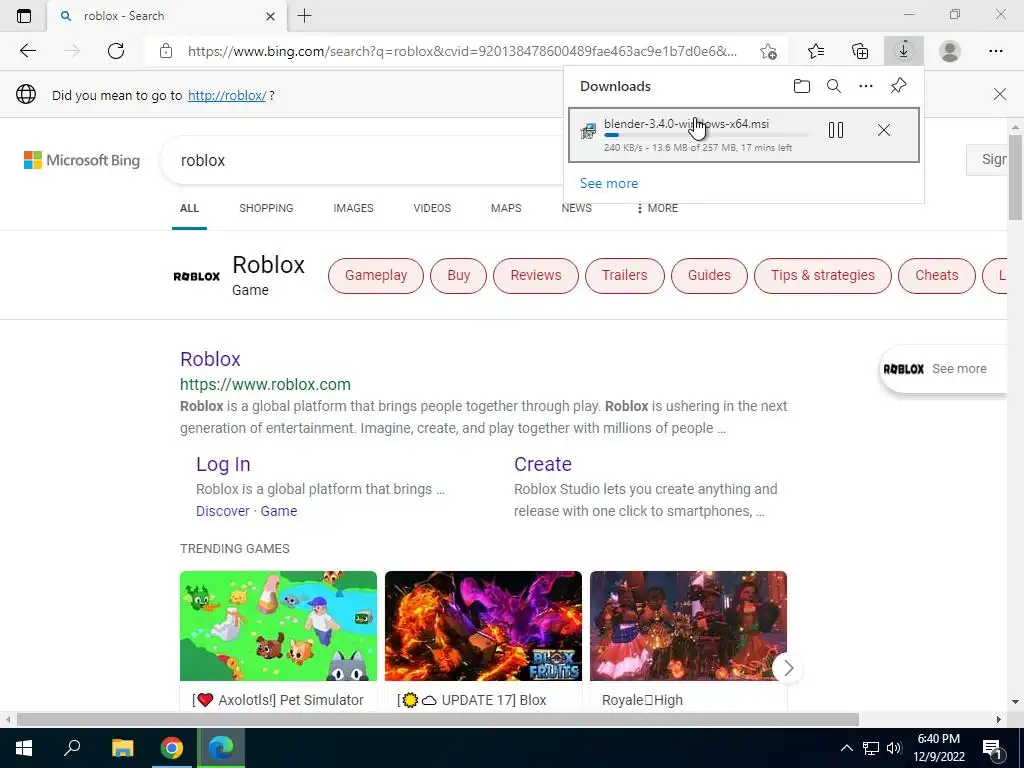Show hidden system tray icons
Screen dimensions: 1024x768
(846, 748)
